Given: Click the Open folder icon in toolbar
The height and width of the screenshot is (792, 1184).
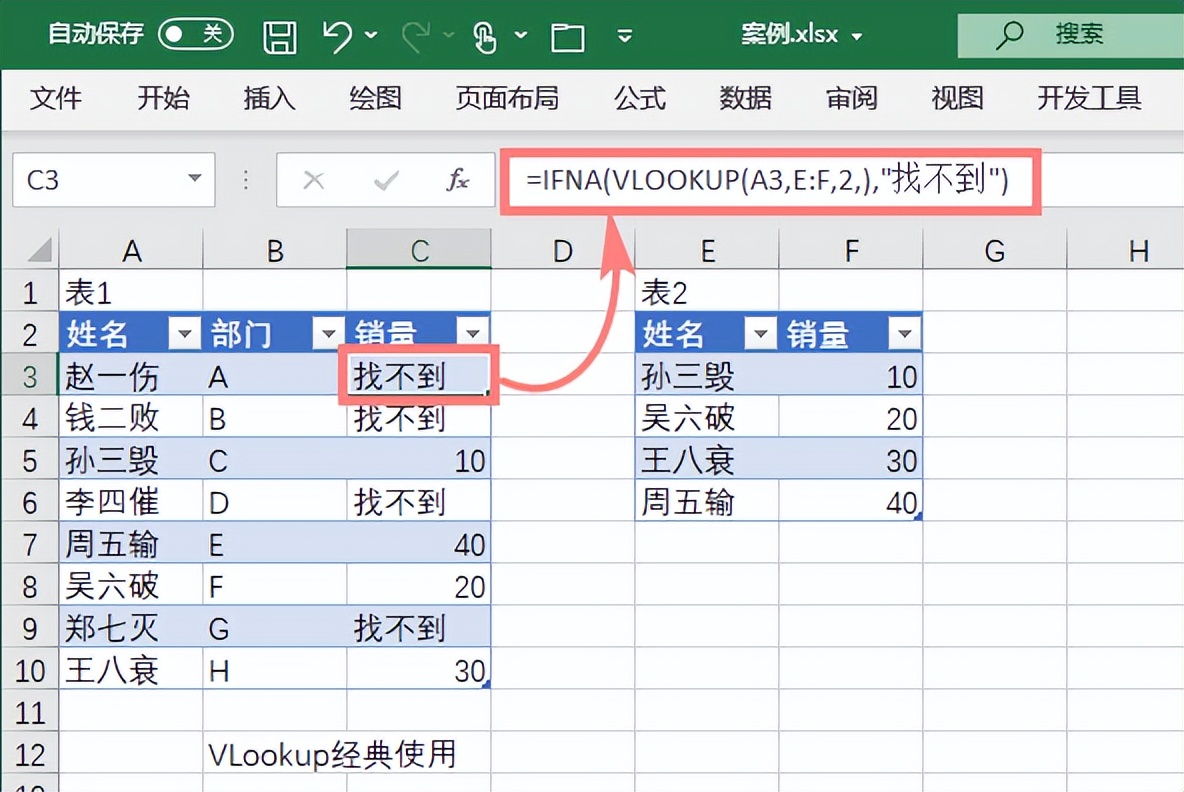Looking at the screenshot, I should pyautogui.click(x=568, y=37).
